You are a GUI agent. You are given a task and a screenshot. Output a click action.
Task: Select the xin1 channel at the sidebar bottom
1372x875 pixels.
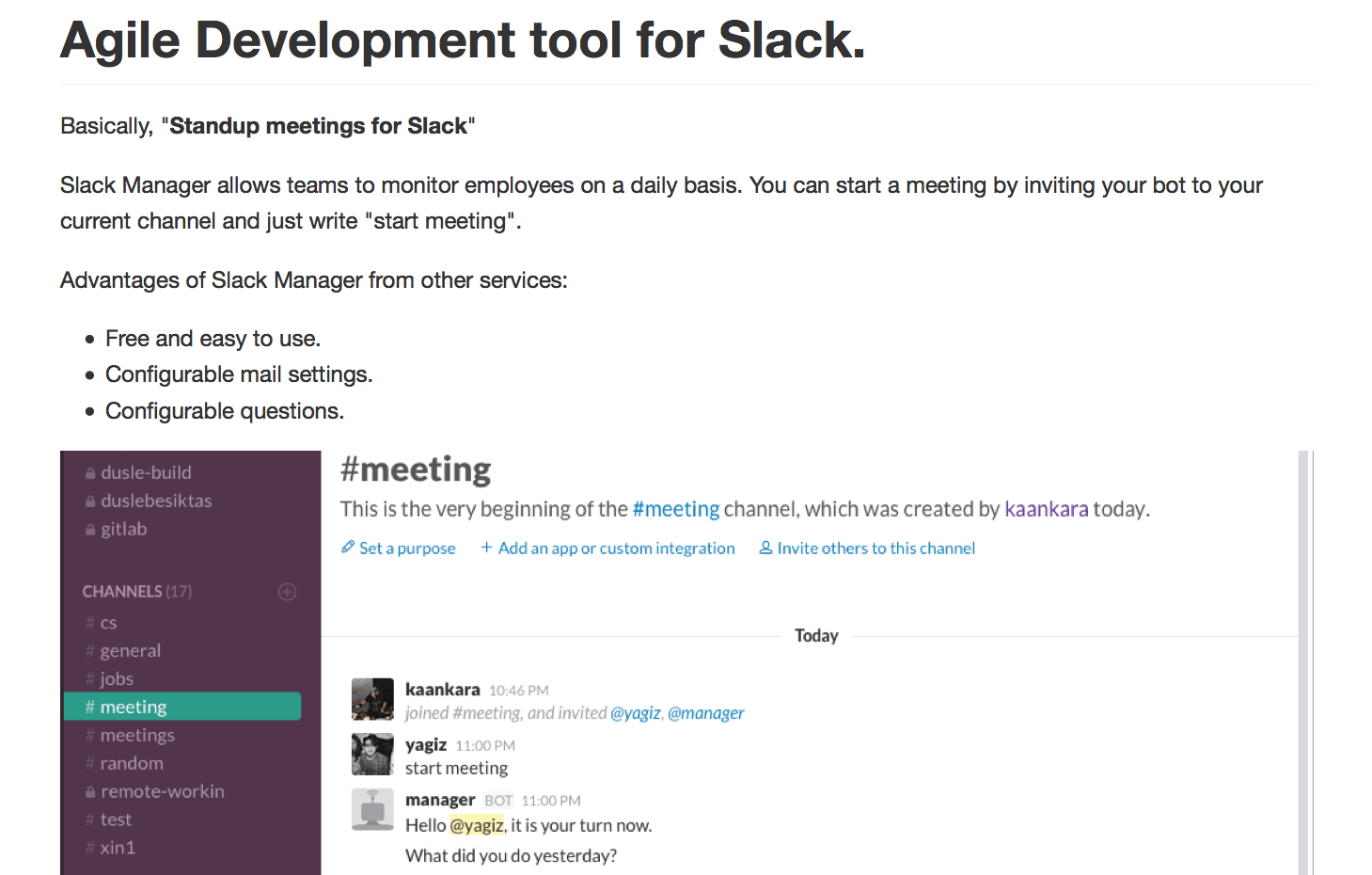pos(118,848)
